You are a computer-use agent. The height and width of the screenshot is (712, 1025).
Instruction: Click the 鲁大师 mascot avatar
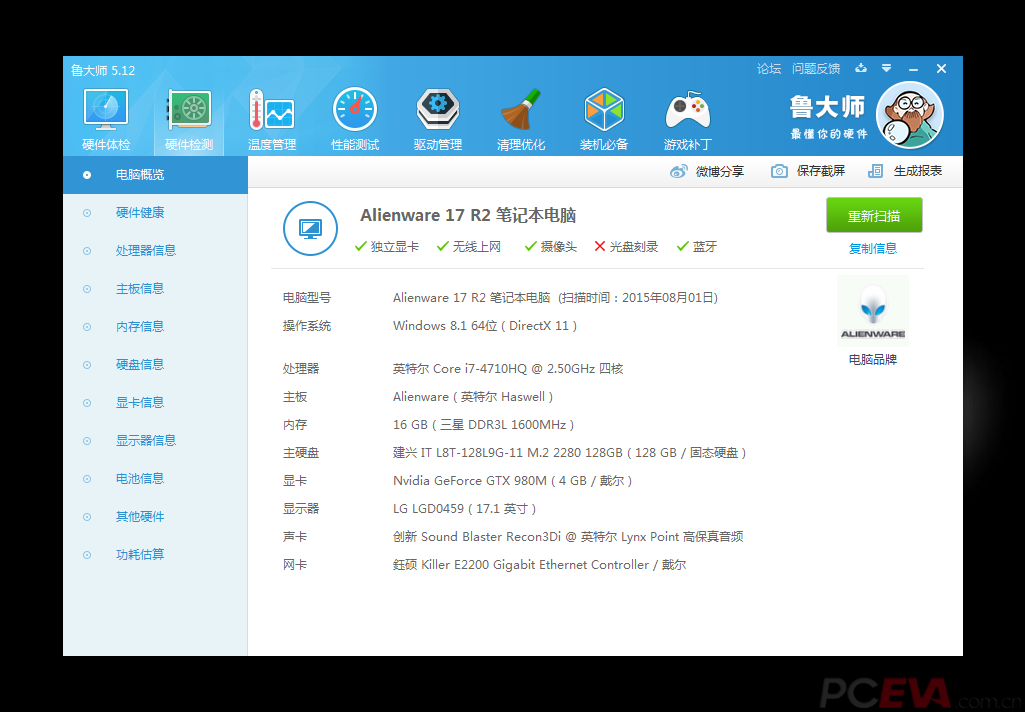click(x=909, y=115)
